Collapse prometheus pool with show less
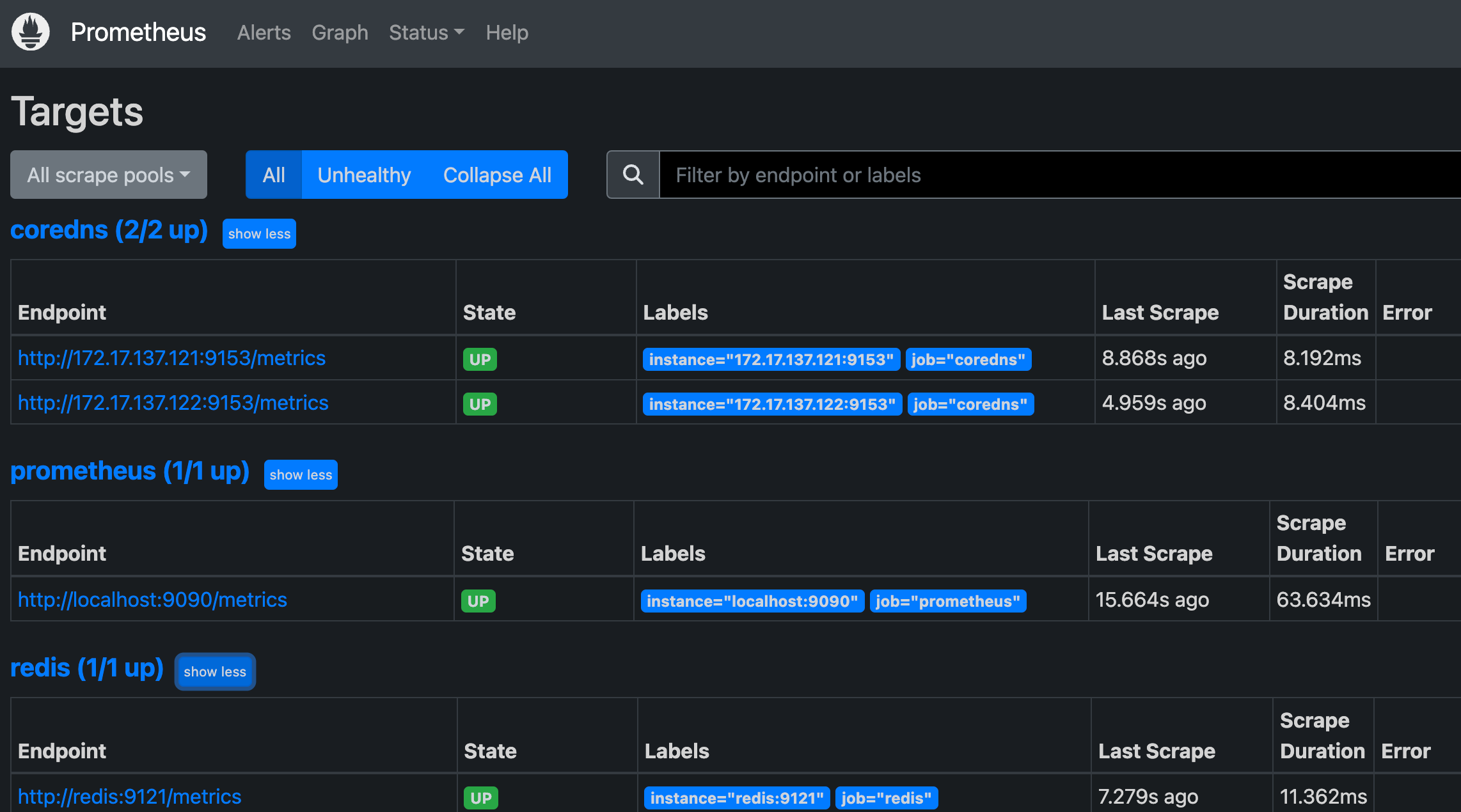Screen dimensions: 1461x812 point(301,474)
